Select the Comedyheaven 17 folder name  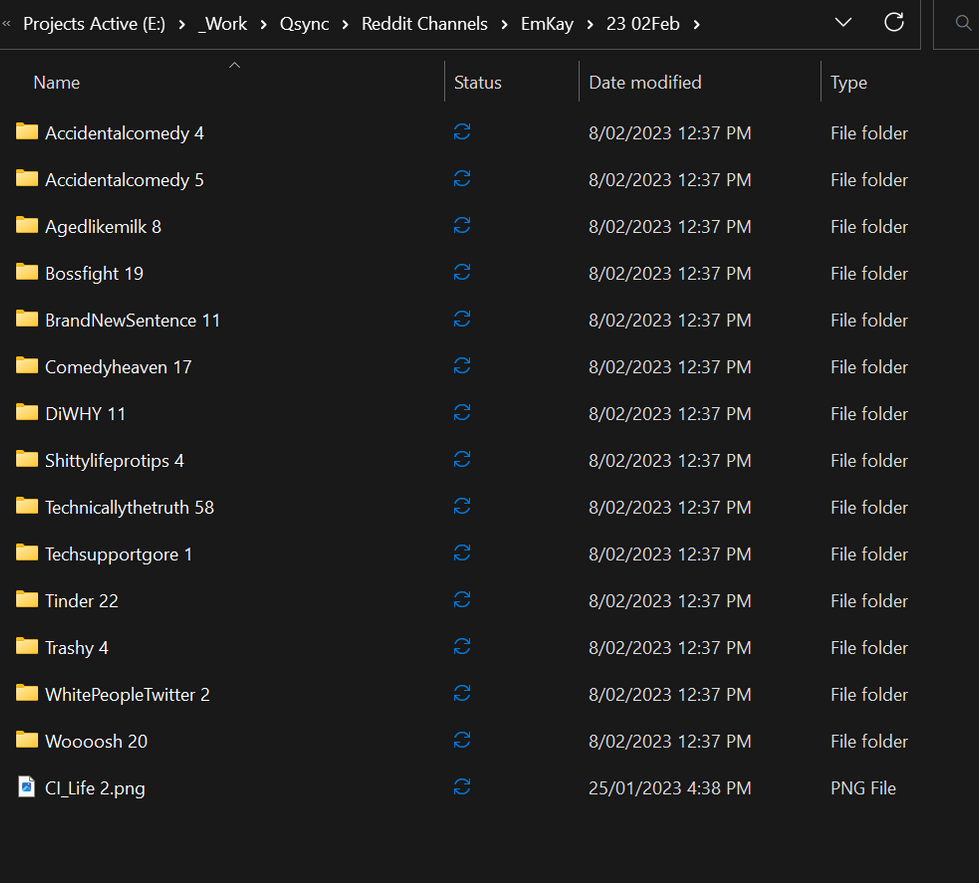click(118, 367)
